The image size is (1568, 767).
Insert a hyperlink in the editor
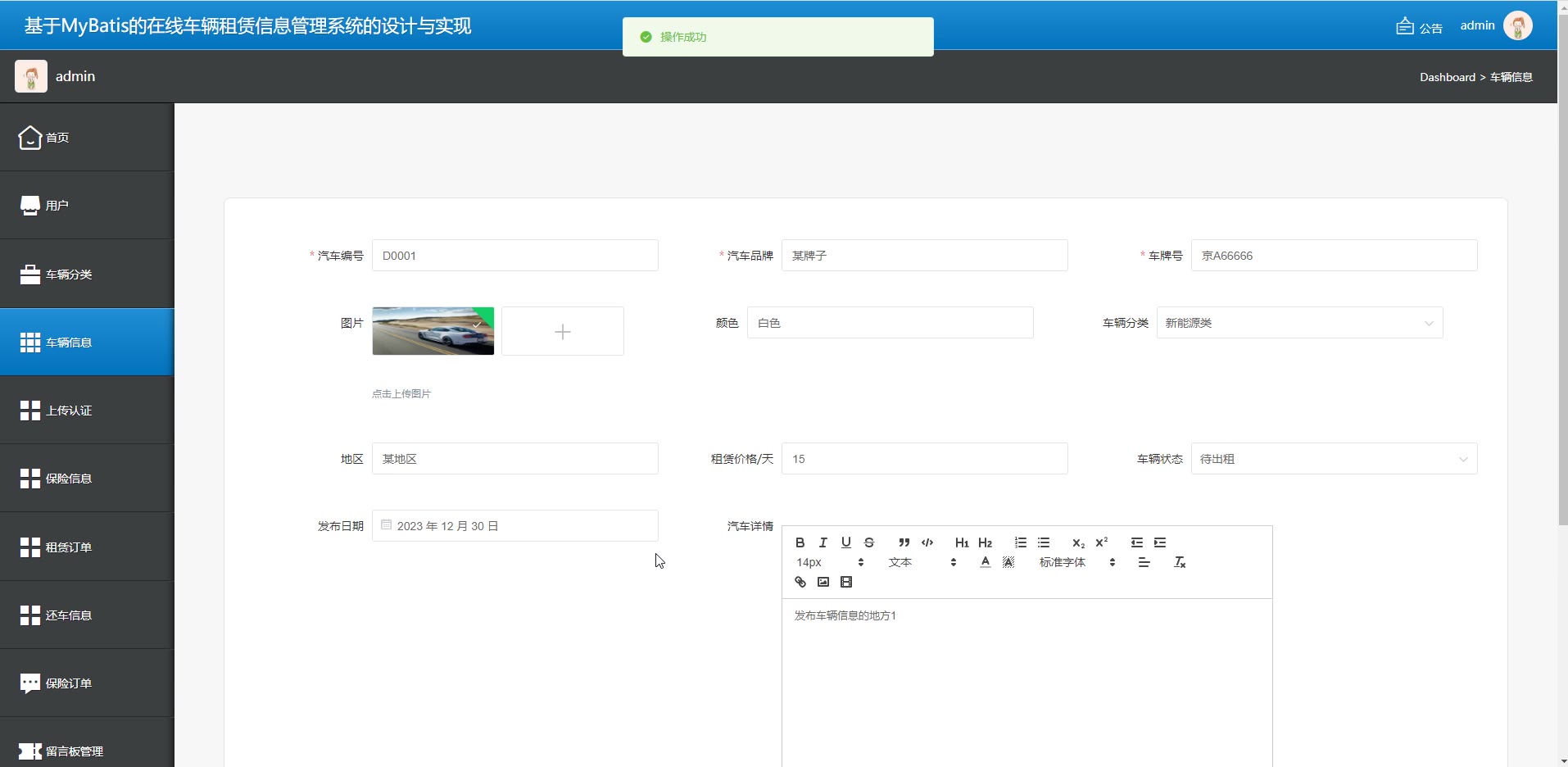coord(800,583)
